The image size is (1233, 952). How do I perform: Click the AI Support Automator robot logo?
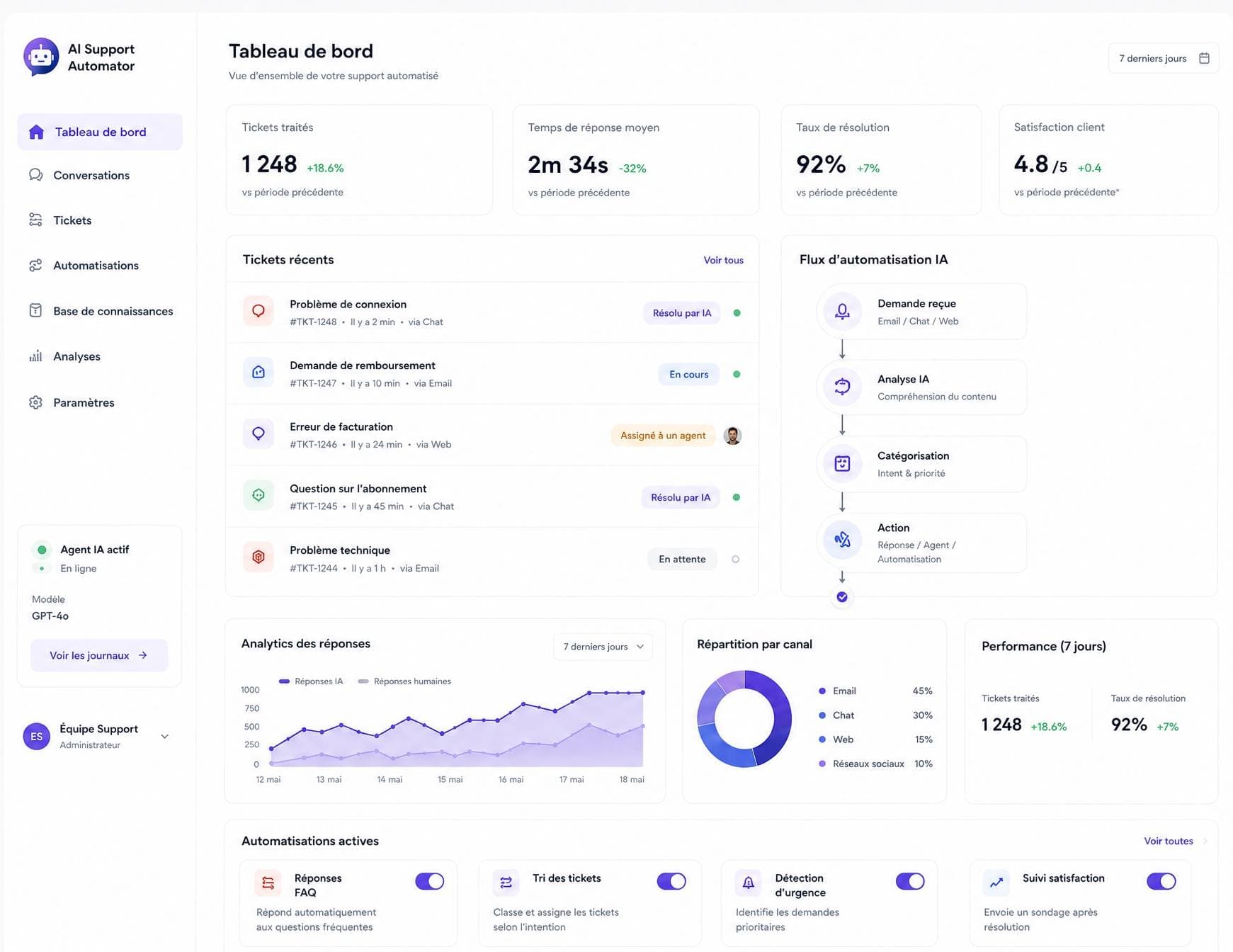pyautogui.click(x=41, y=57)
